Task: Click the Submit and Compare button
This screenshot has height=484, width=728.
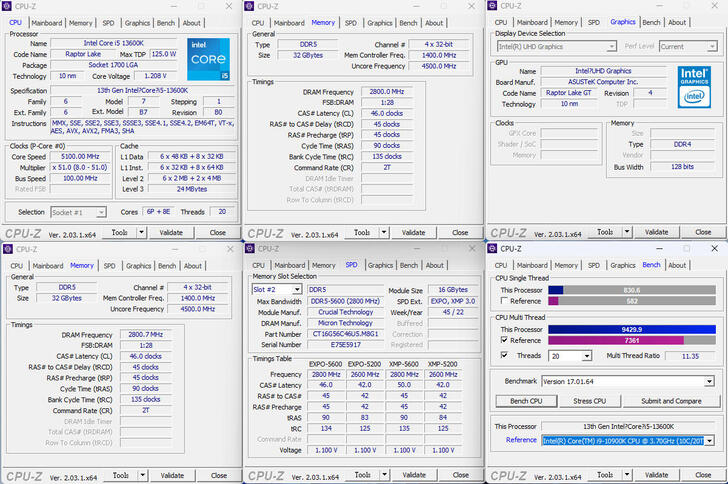Action: (x=670, y=401)
